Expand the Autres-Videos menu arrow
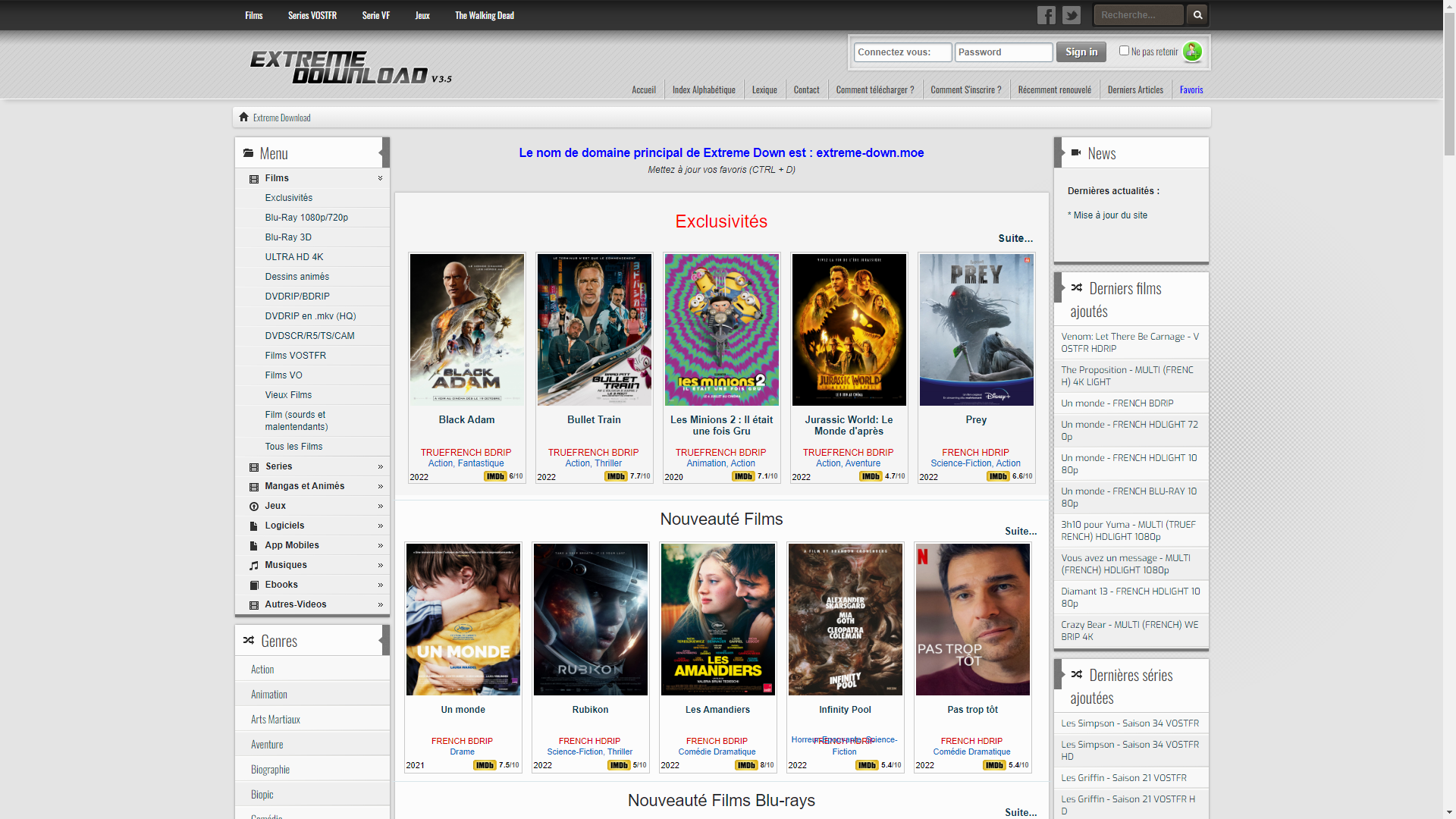The width and height of the screenshot is (1456, 819). (380, 605)
